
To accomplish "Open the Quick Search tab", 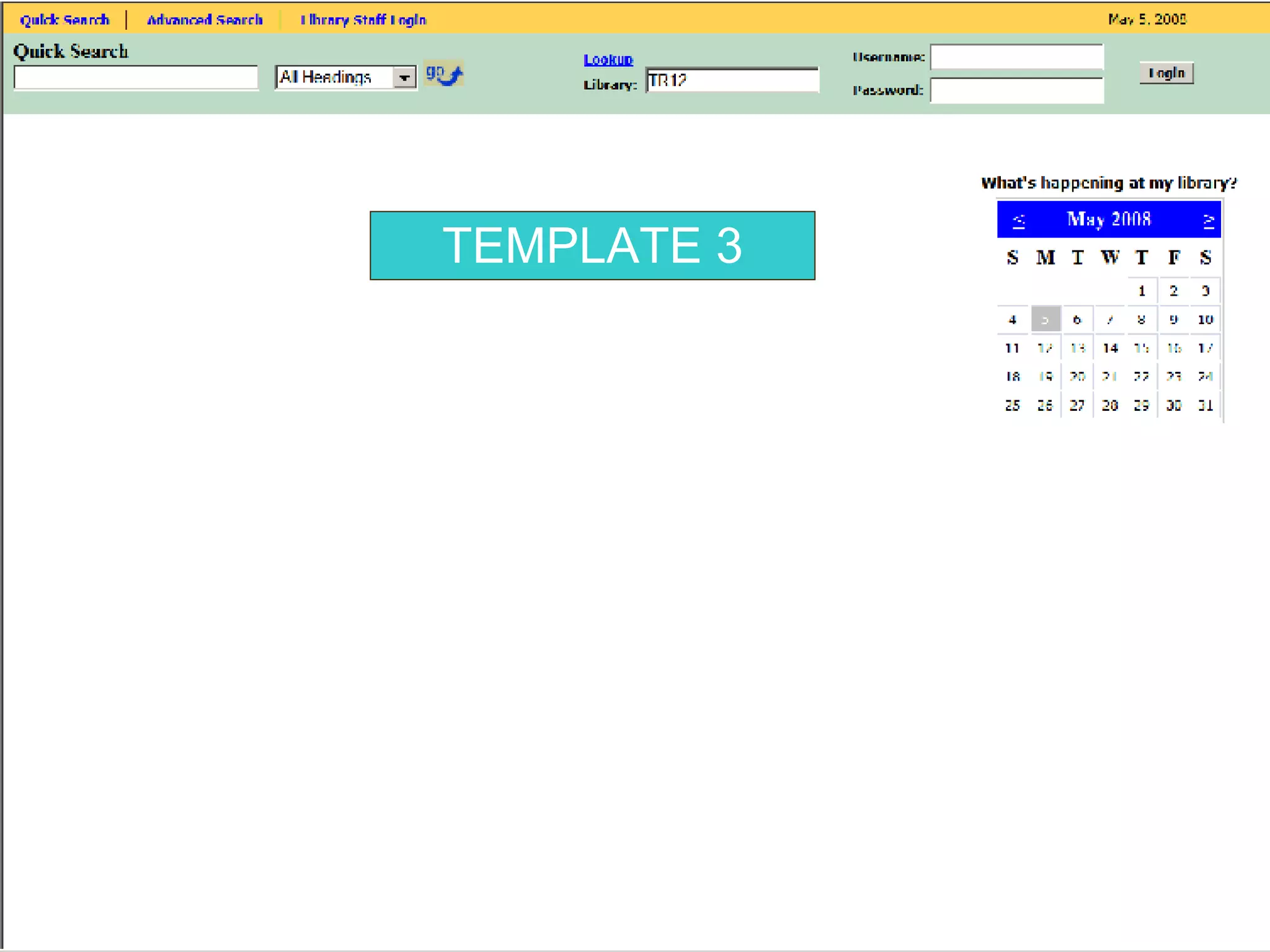I will coord(64,20).
